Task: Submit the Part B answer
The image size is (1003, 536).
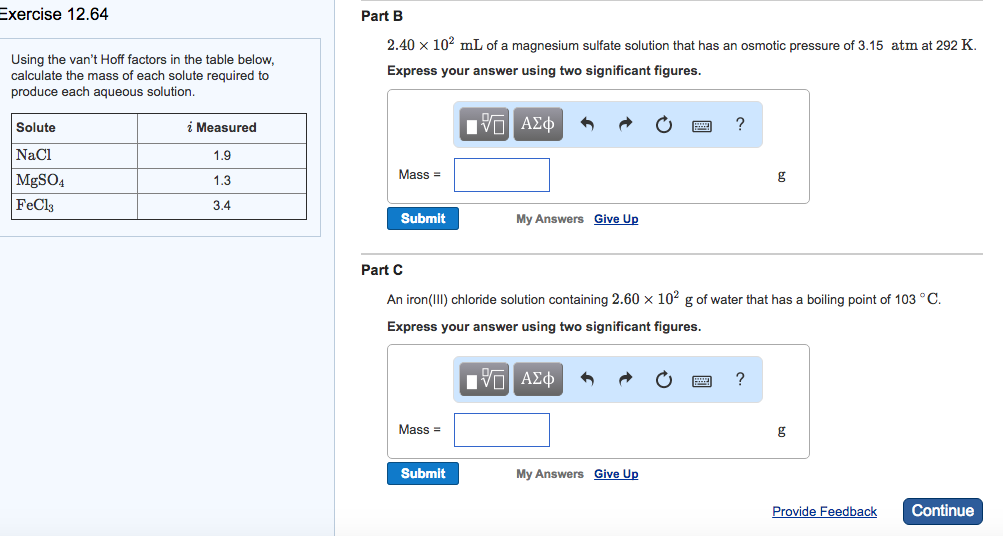Action: tap(423, 219)
